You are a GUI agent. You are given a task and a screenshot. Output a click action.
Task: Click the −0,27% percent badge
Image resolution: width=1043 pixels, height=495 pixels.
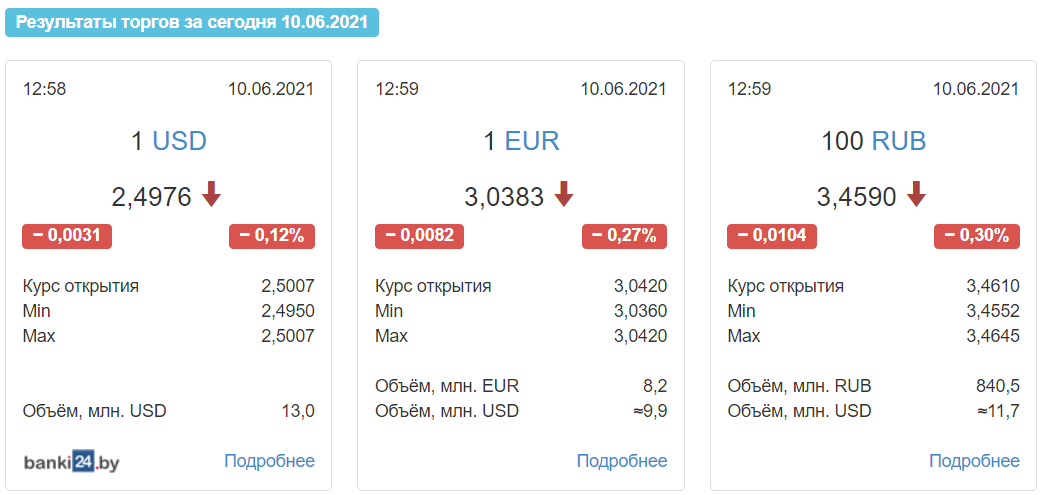click(x=625, y=236)
